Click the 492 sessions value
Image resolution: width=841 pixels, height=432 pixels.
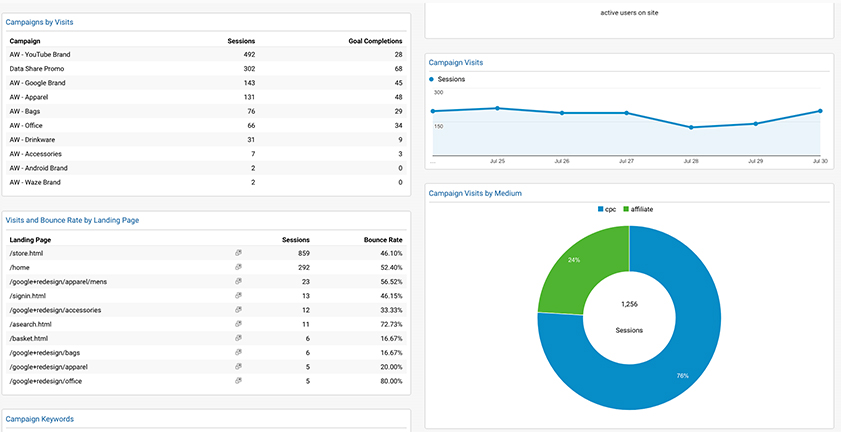click(x=249, y=55)
